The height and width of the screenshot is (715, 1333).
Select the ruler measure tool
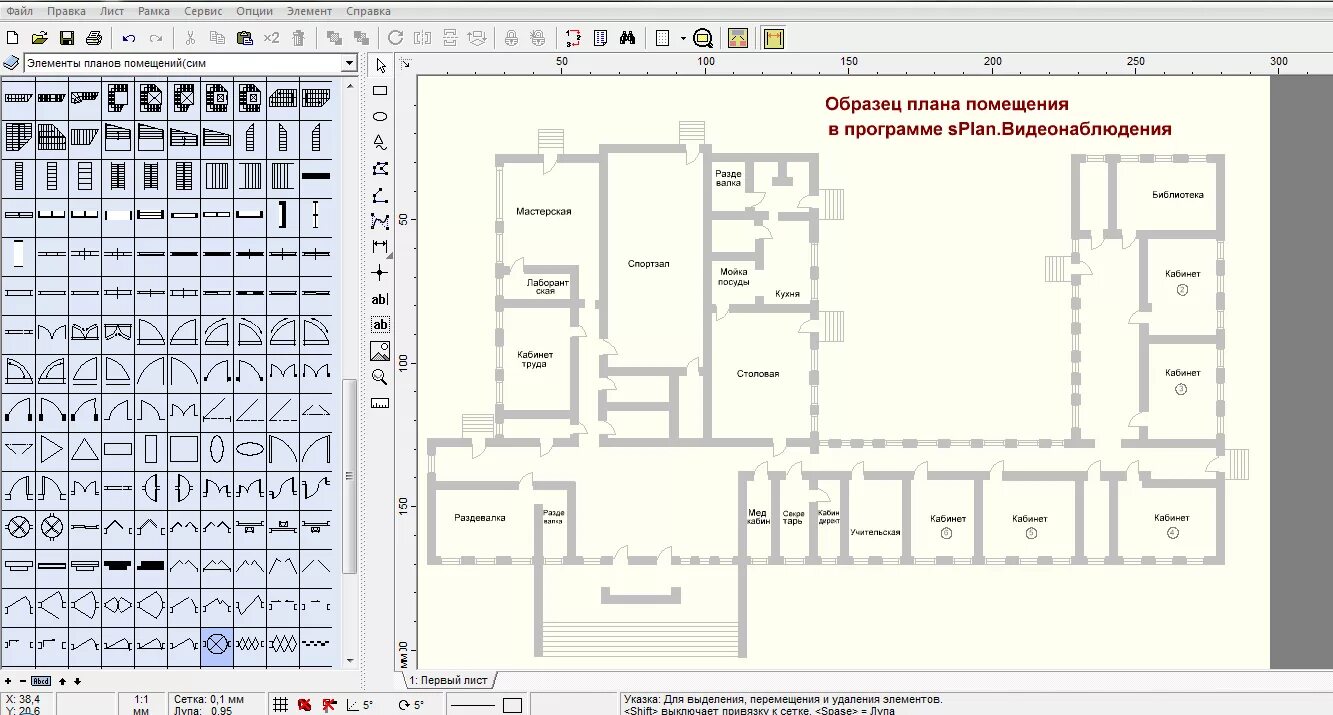380,403
